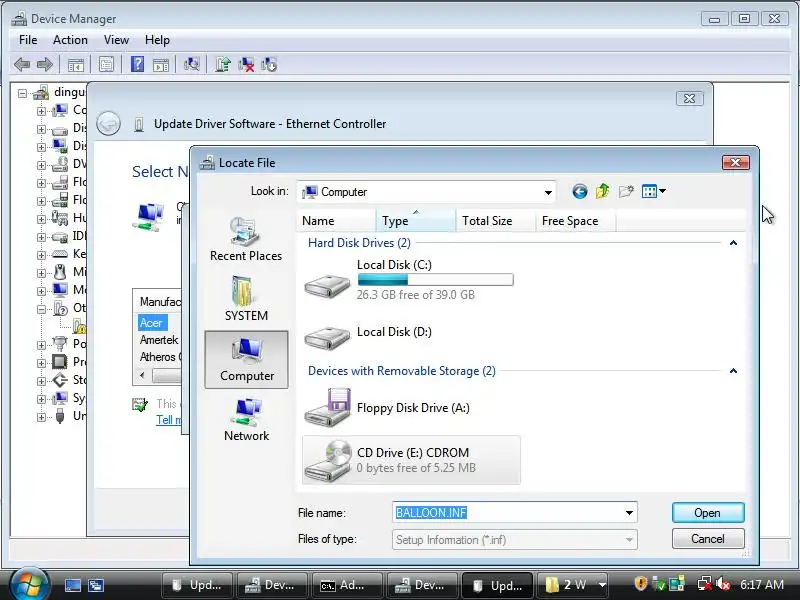
Task: Sort by the Name column header
Action: pyautogui.click(x=336, y=221)
